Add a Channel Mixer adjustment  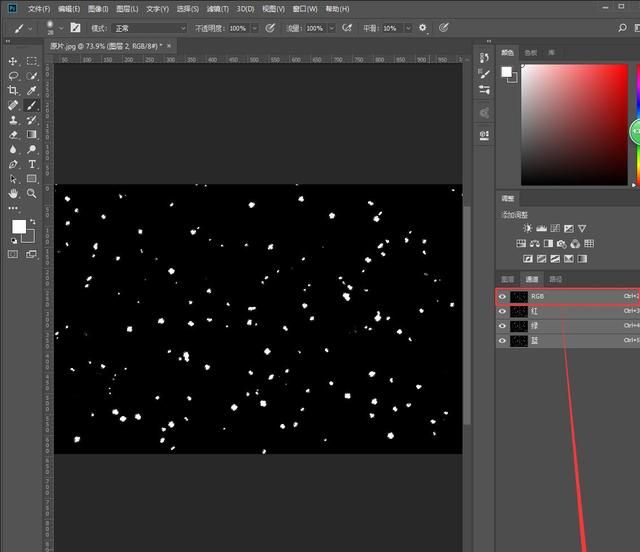point(575,244)
